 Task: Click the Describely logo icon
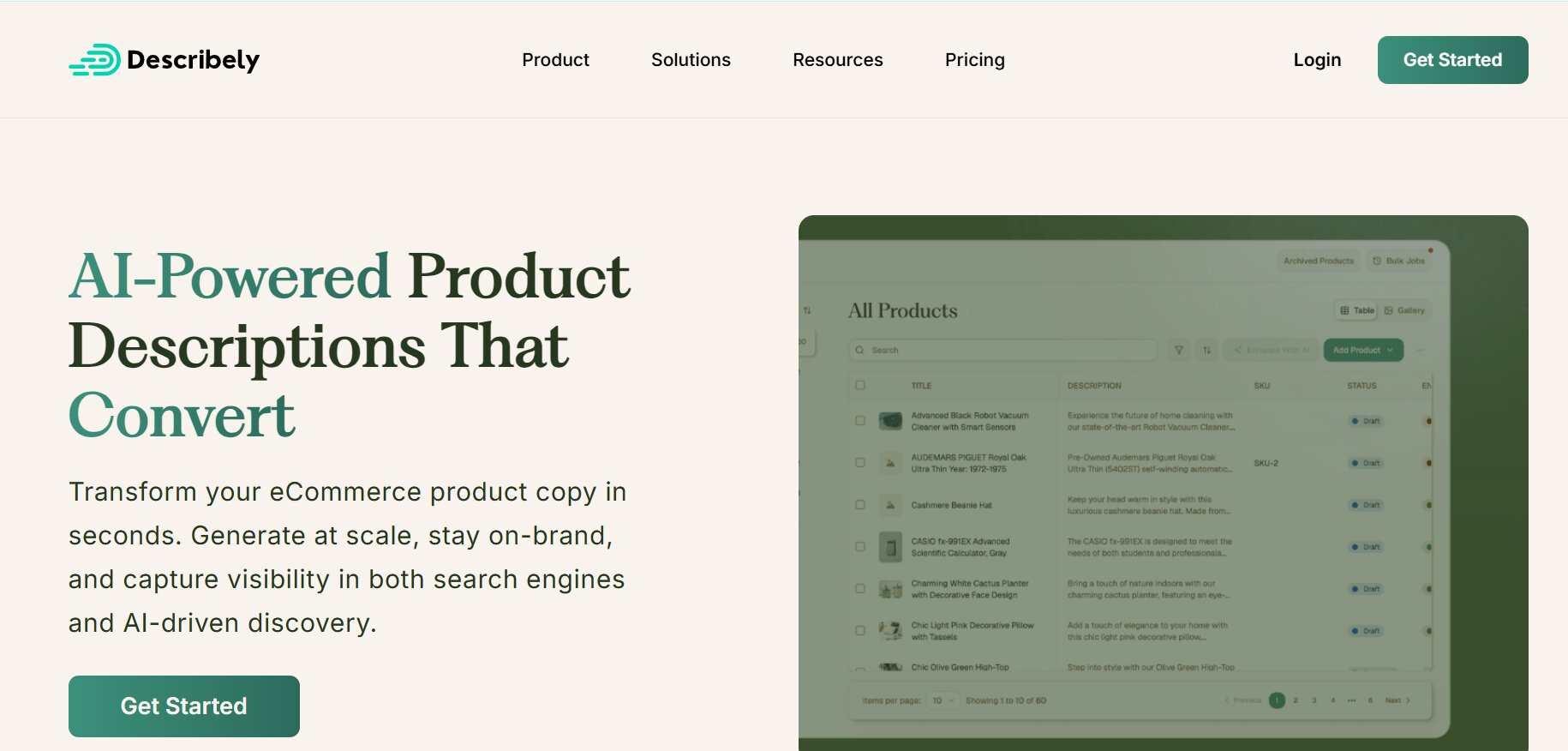94,60
